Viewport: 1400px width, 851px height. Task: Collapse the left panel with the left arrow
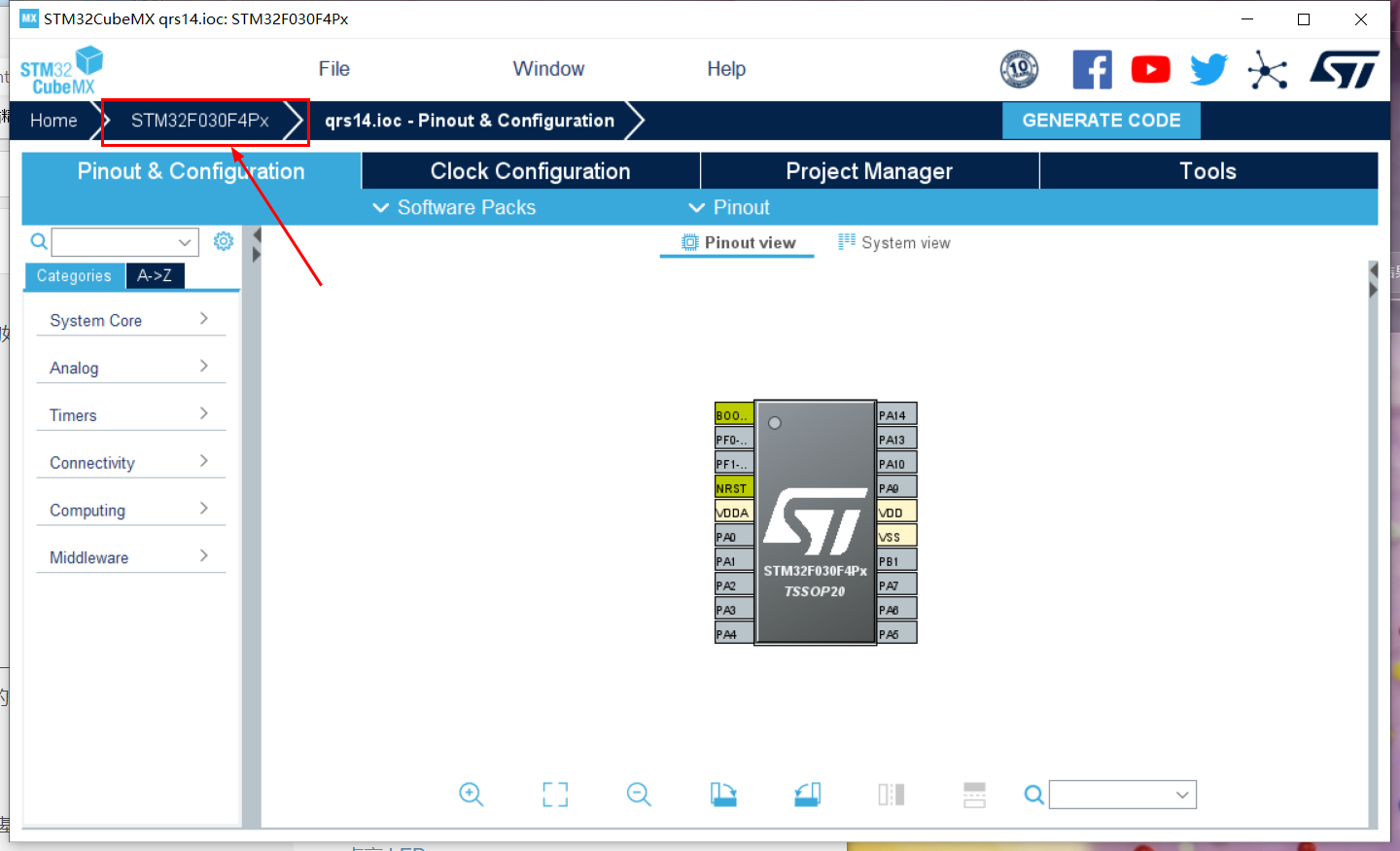click(x=257, y=235)
